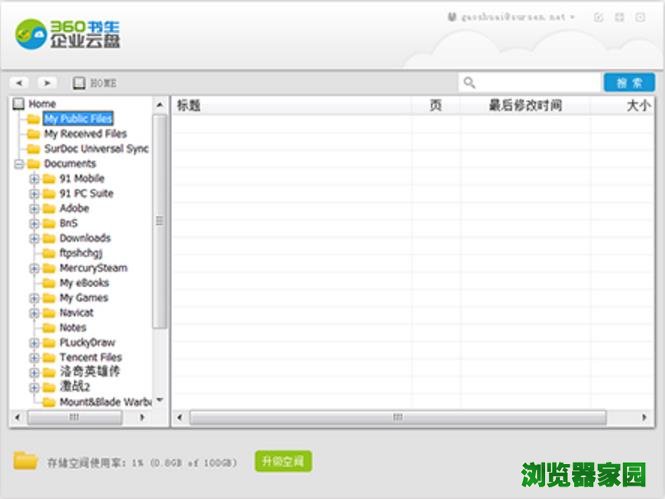The height and width of the screenshot is (499, 665).
Task: Expand the Tencent Files folder node
Action: tap(34, 357)
